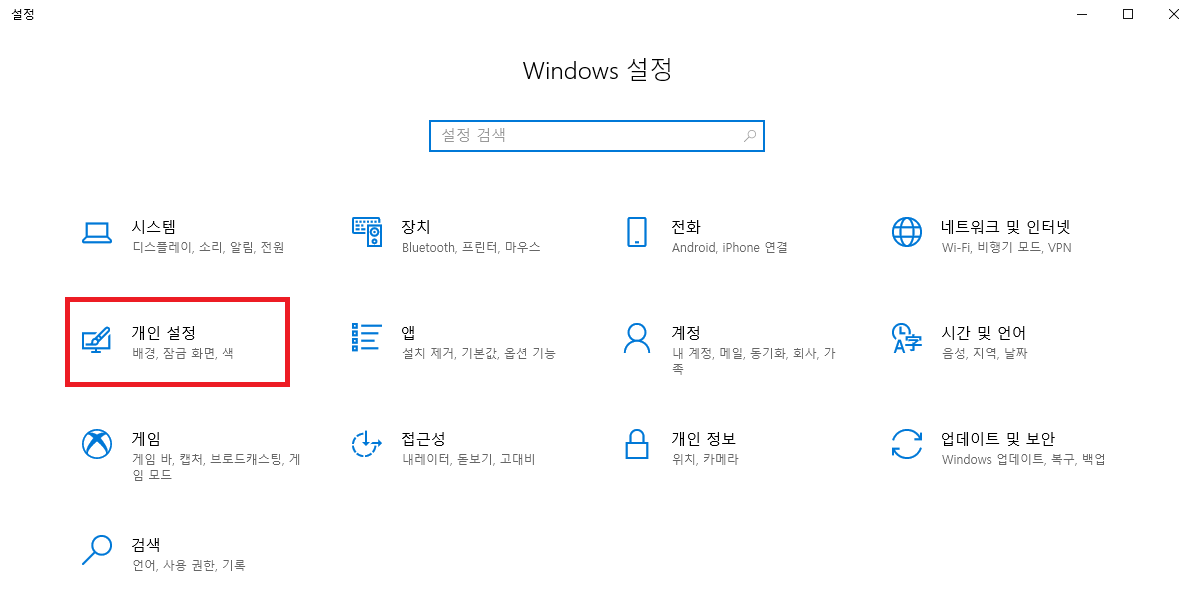Viewport: 1186px width, 602px height.
Task: Open the 접근성 category title
Action: [424, 439]
